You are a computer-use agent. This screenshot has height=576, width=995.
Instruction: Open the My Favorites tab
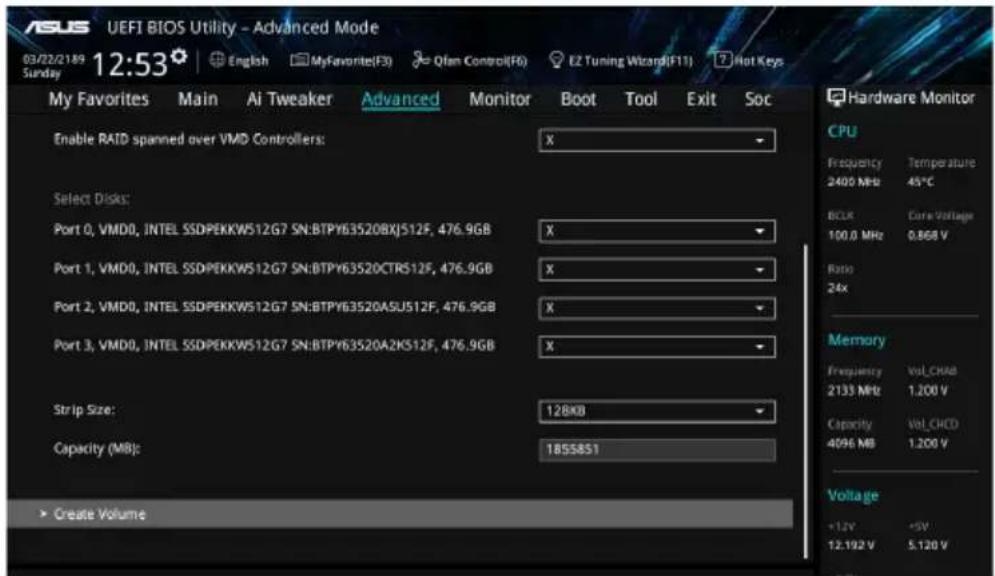tap(99, 100)
